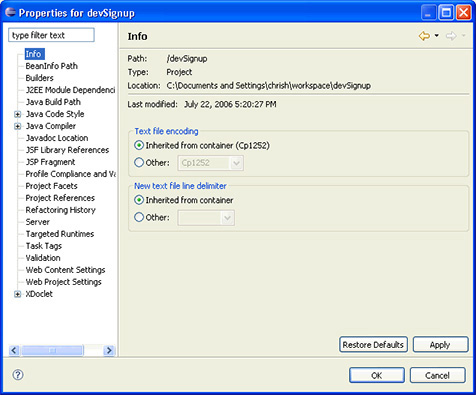Select Web Content Settings
Screen dimensions: 476x395
click(x=65, y=270)
